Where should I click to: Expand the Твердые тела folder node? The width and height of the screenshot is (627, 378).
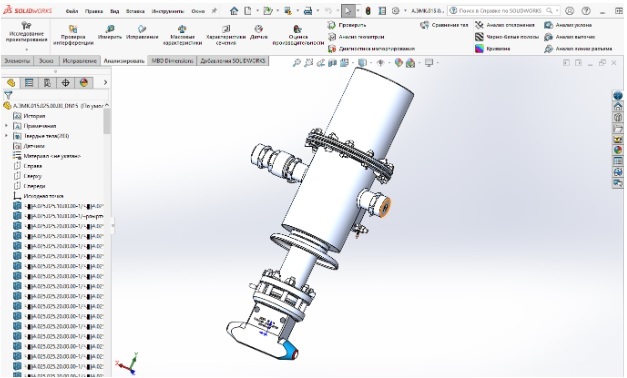coord(6,136)
